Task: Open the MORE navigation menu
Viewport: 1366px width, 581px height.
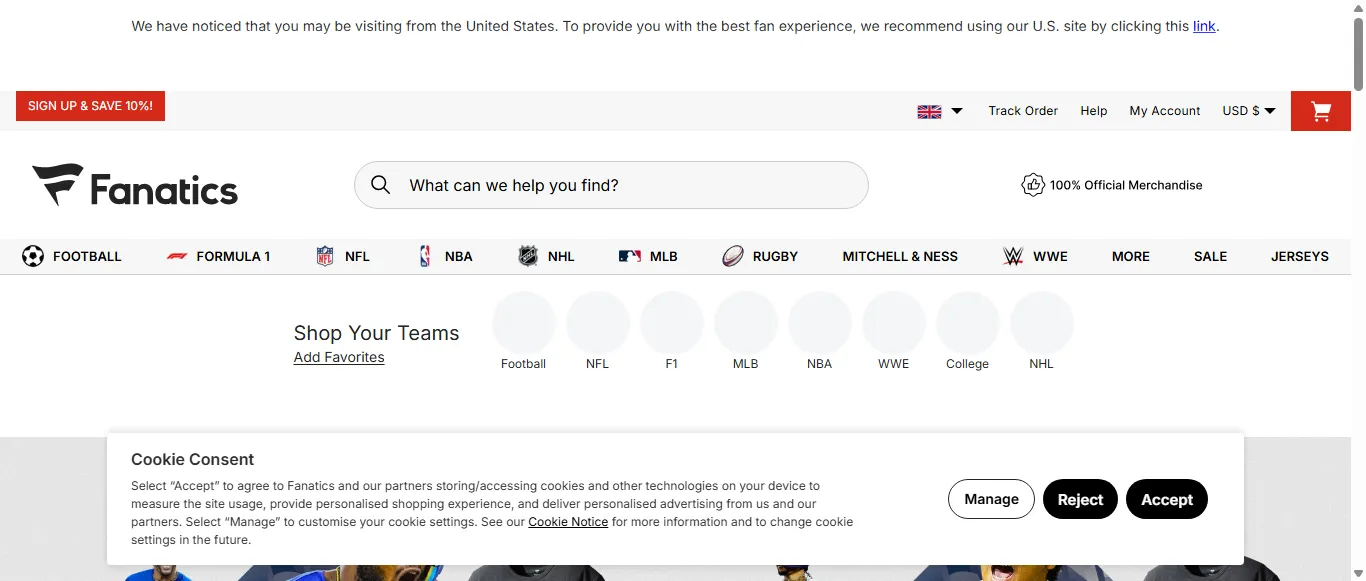Action: (1130, 257)
